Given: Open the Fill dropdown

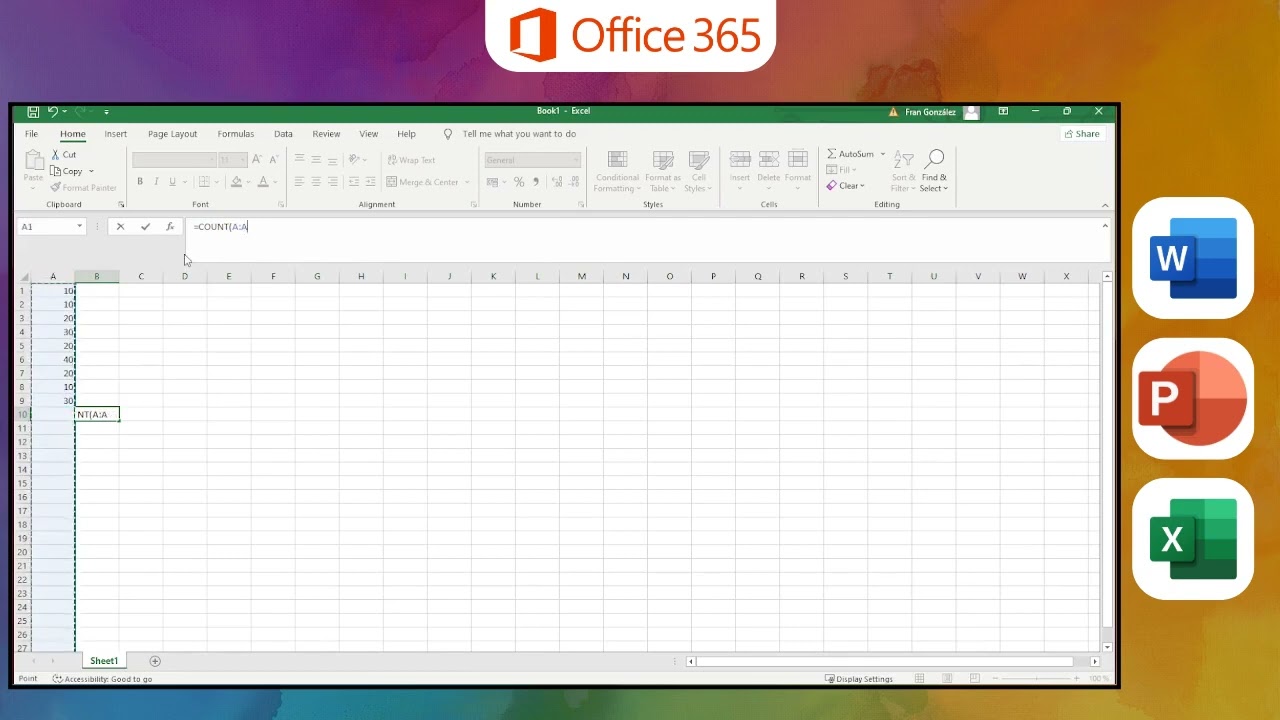Looking at the screenshot, I should [841, 170].
